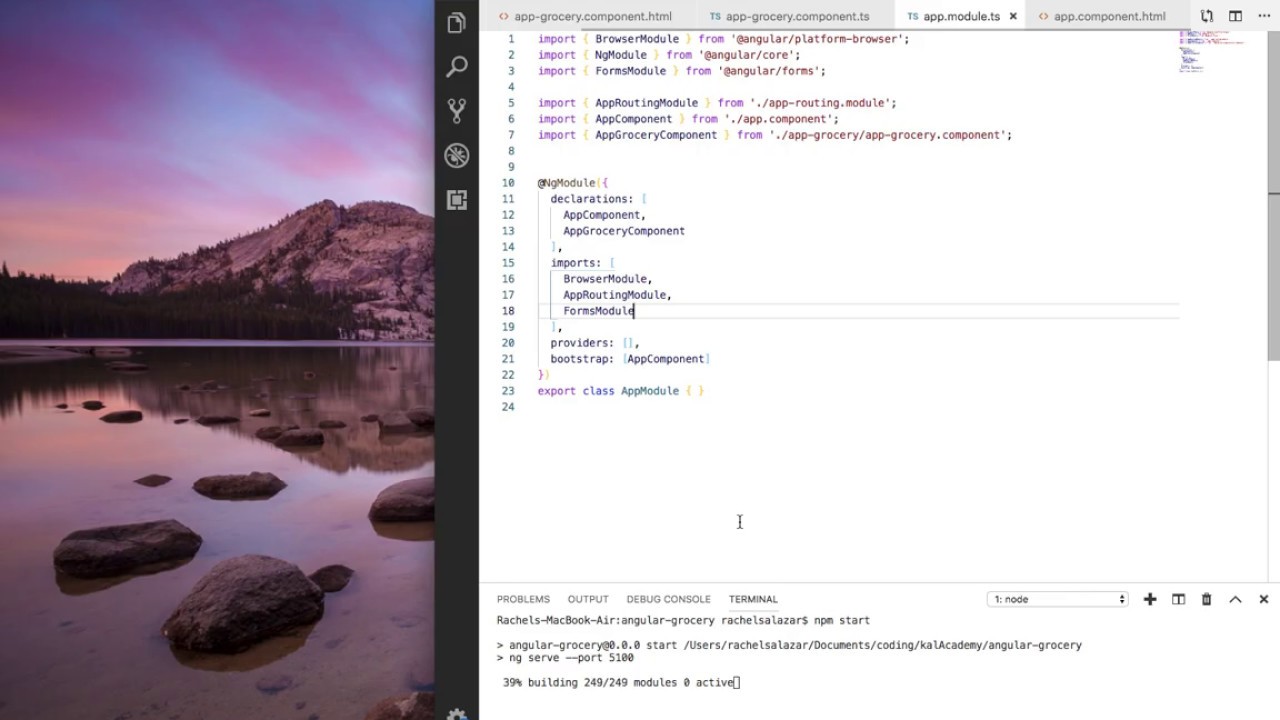Image resolution: width=1280 pixels, height=720 pixels.
Task: Click 'AppGroceryComponent' on line 13
Action: [624, 231]
